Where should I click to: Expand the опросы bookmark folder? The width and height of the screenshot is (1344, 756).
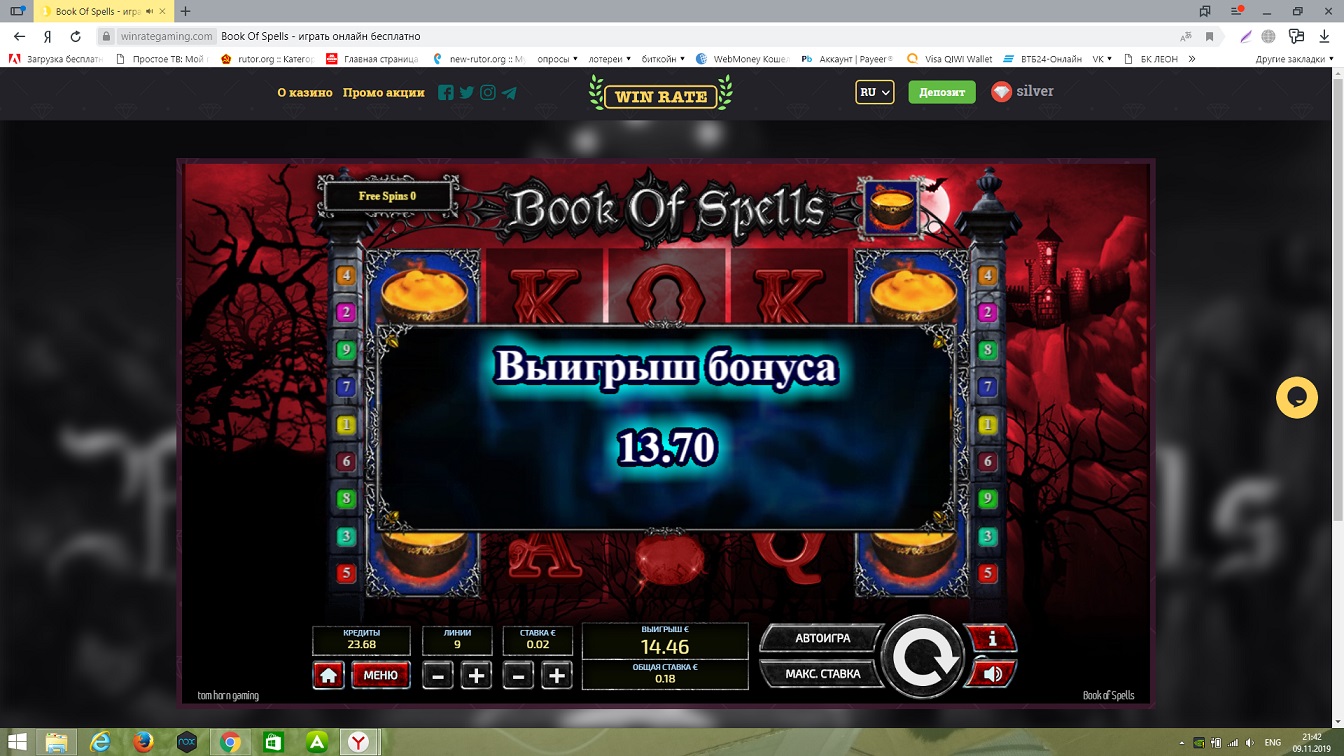click(x=557, y=59)
